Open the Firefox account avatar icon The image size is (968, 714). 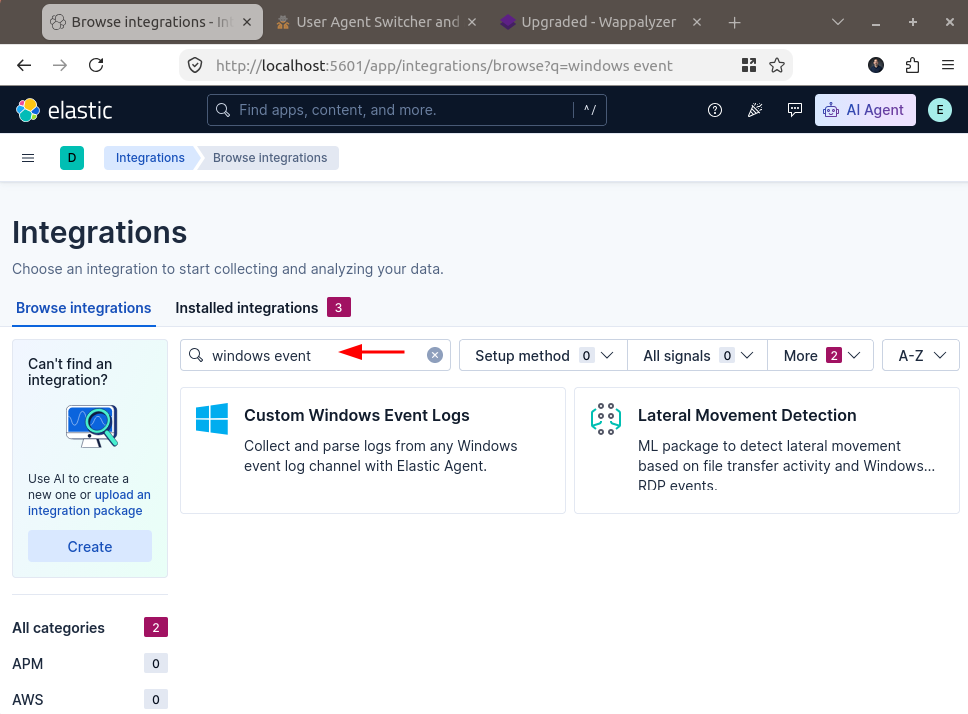[875, 65]
